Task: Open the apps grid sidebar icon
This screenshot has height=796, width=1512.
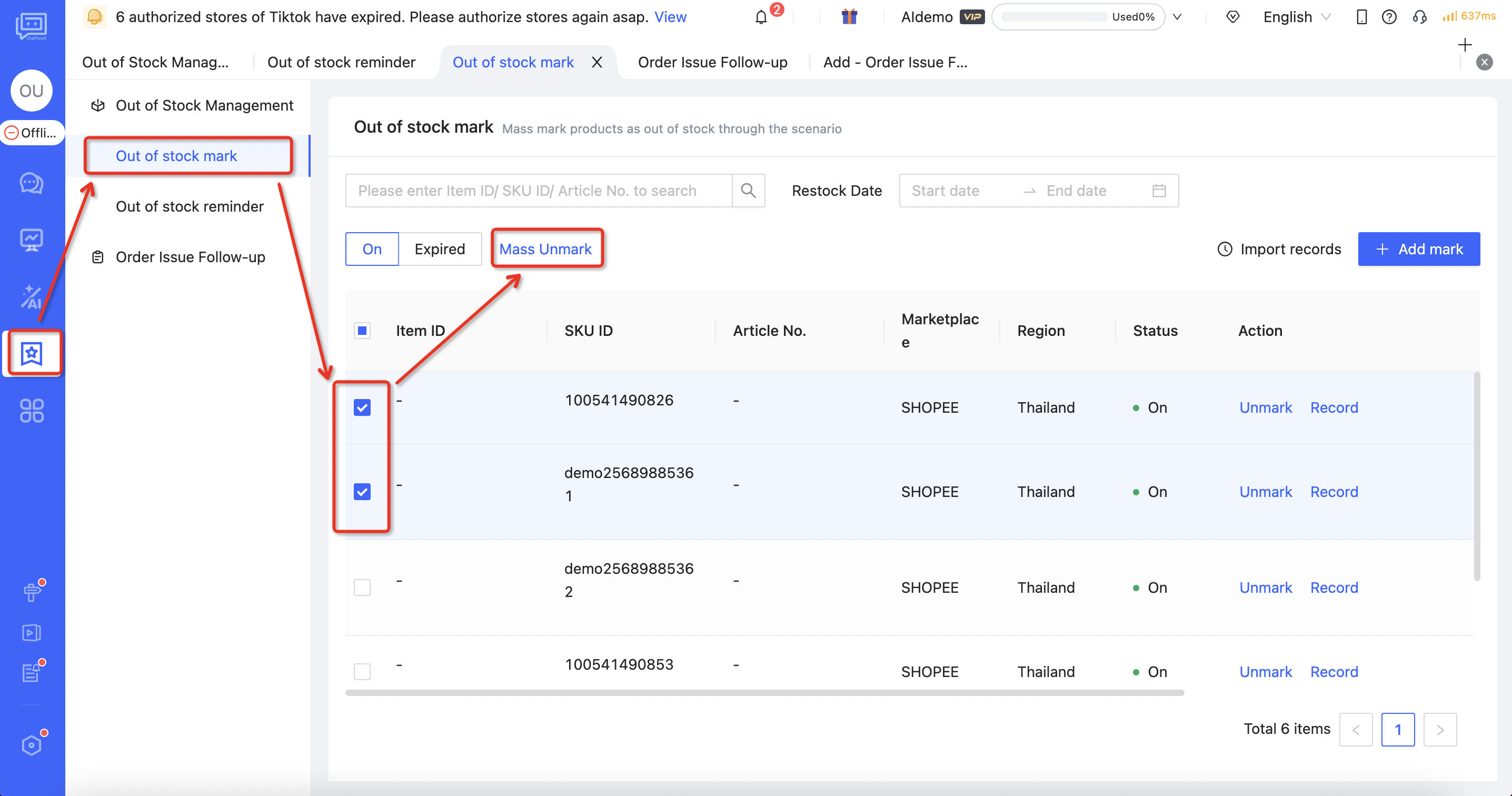Action: tap(32, 411)
